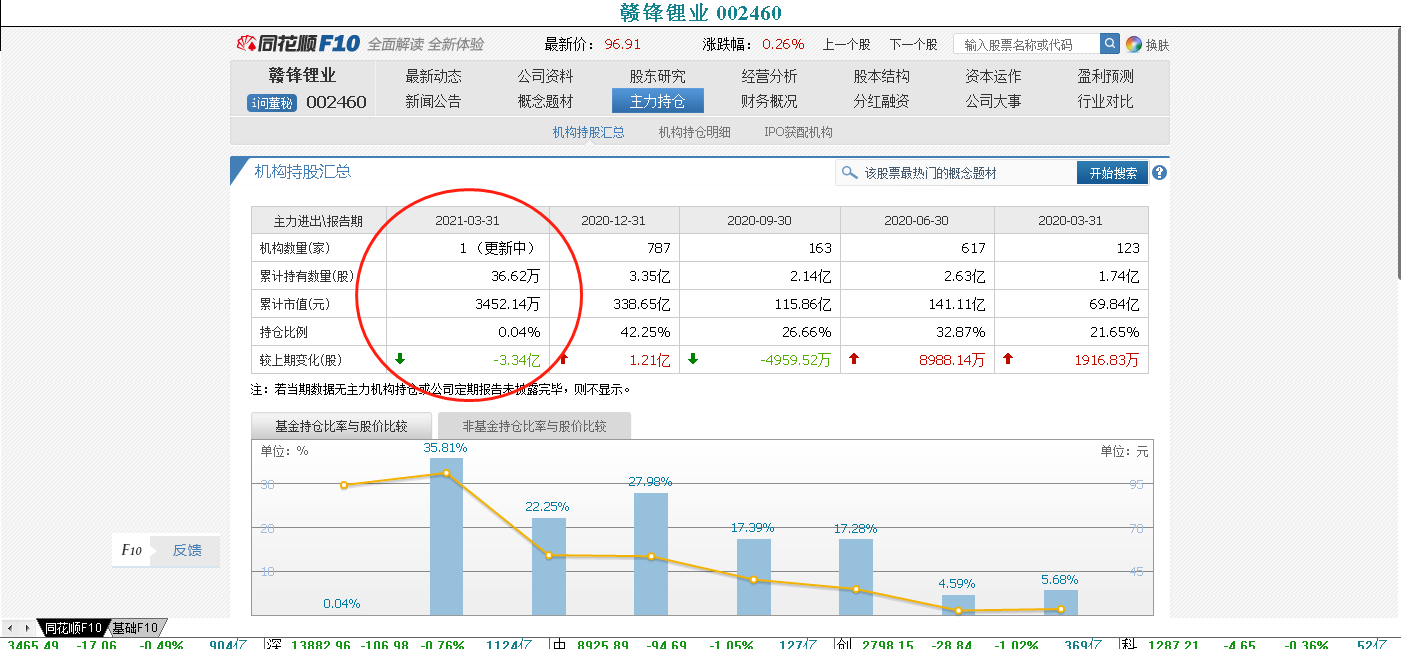Click the 赣锋锂业 stock name in header
1401x649 pixels.
coord(302,76)
